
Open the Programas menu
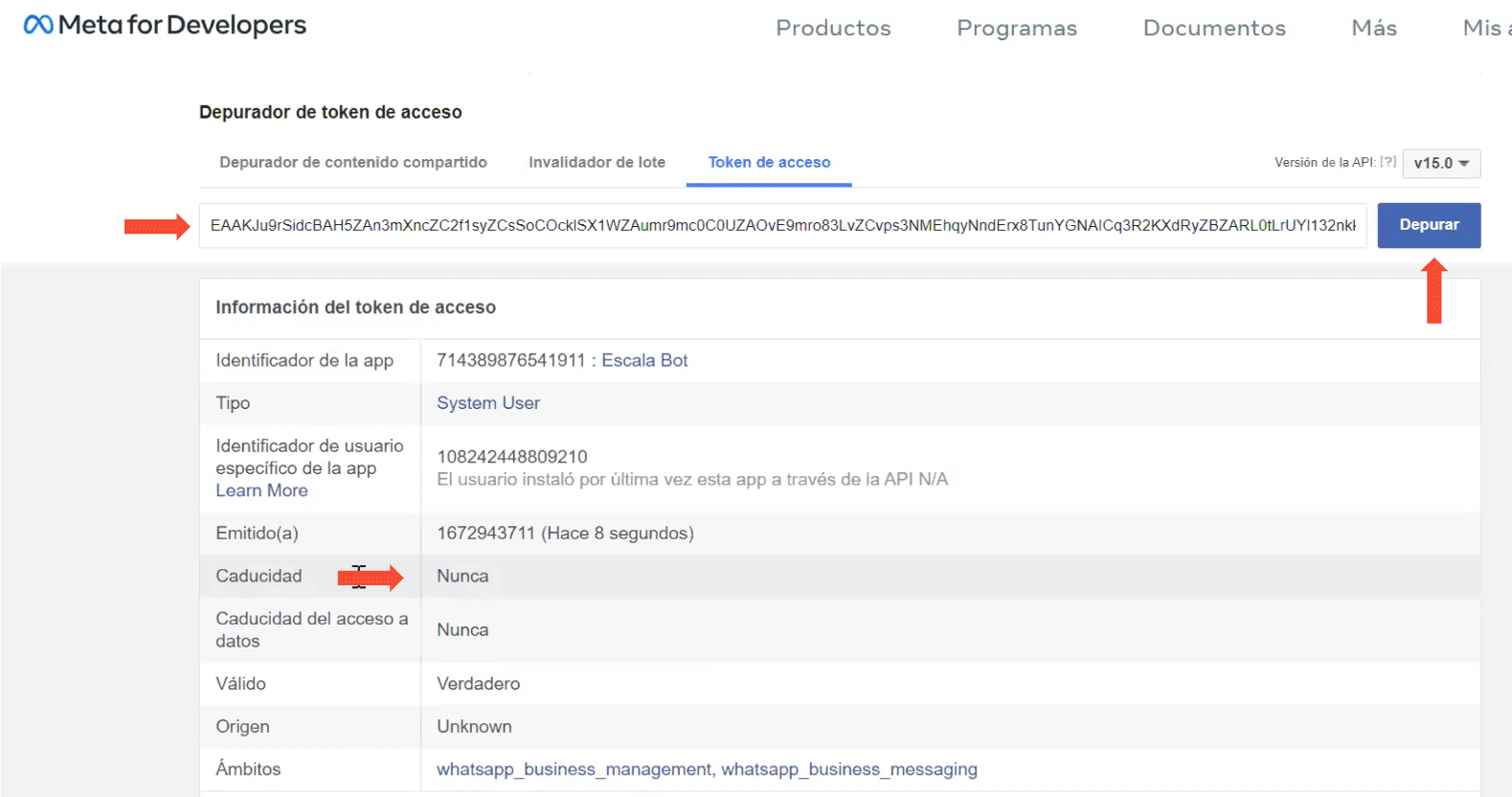1017,29
